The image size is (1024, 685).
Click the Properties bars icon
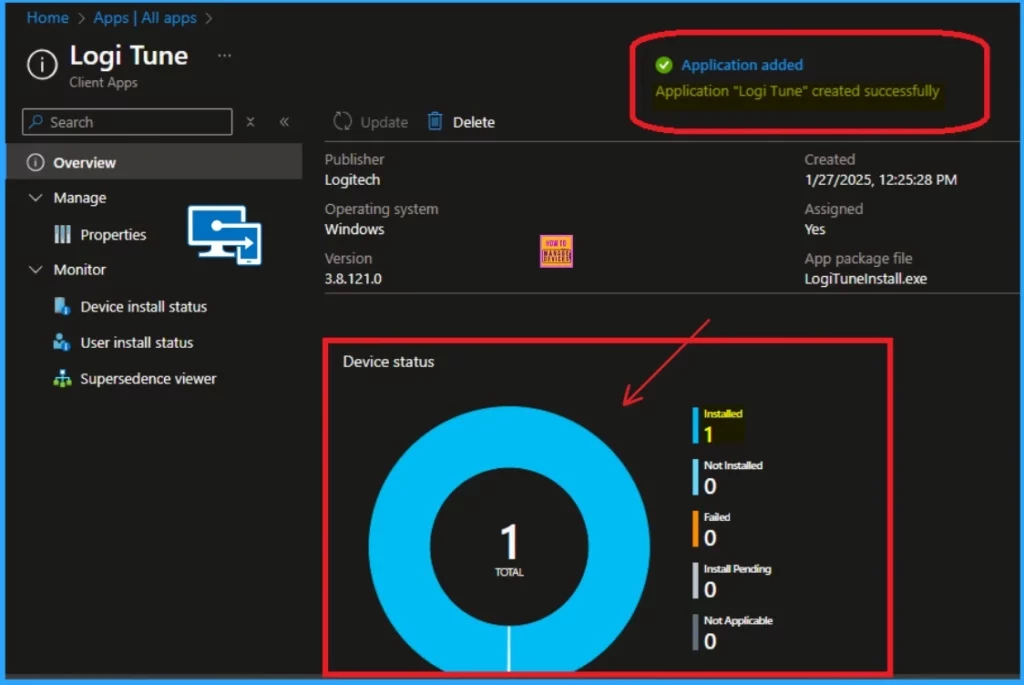tap(62, 234)
